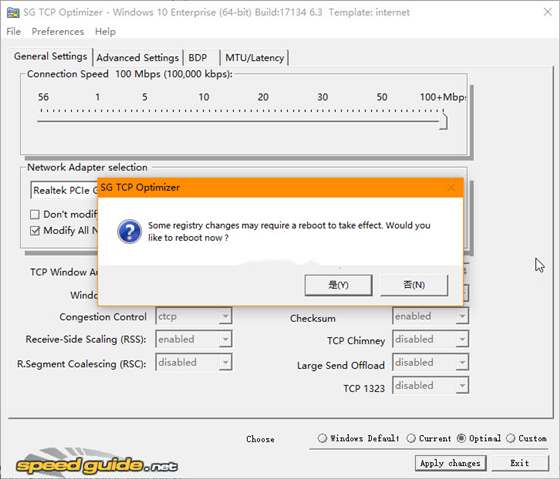Decline reboot with the 否(N) button
Screen dimensions: 560x479
(x=414, y=285)
